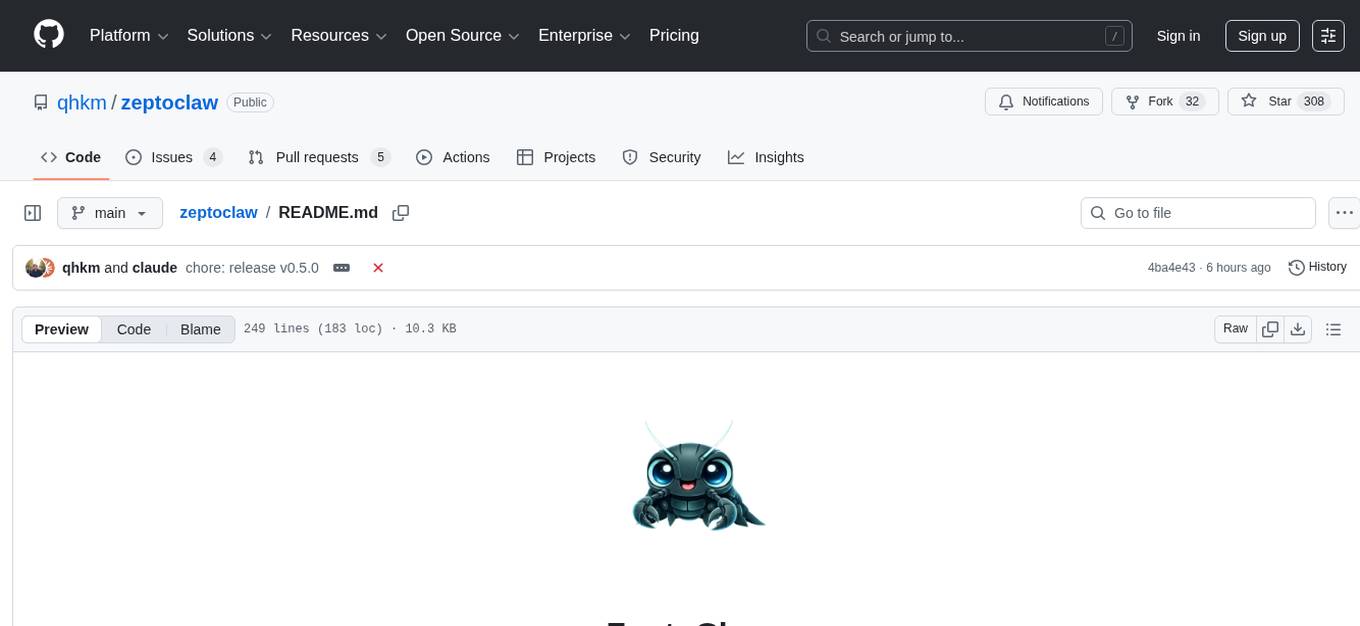Download the raw README file icon
The width and height of the screenshot is (1360, 626).
point(1298,328)
